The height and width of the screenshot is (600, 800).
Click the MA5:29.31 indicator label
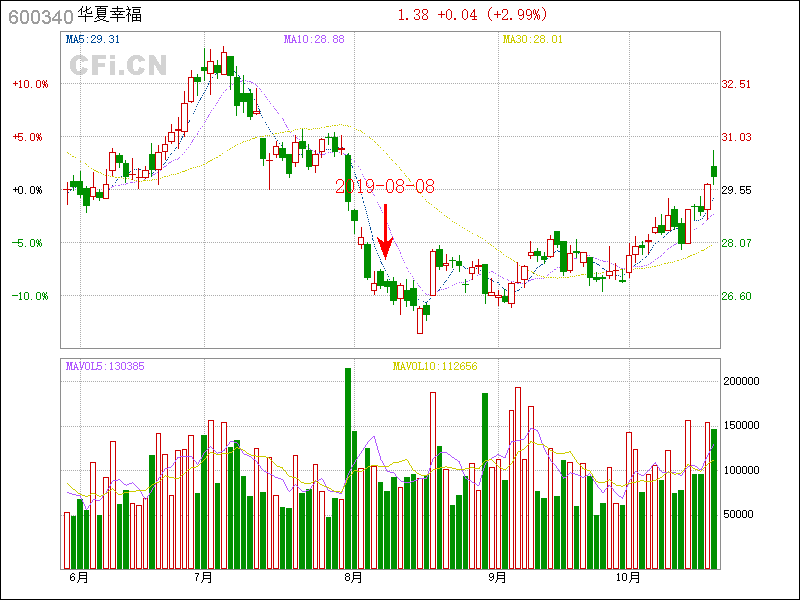tap(93, 40)
